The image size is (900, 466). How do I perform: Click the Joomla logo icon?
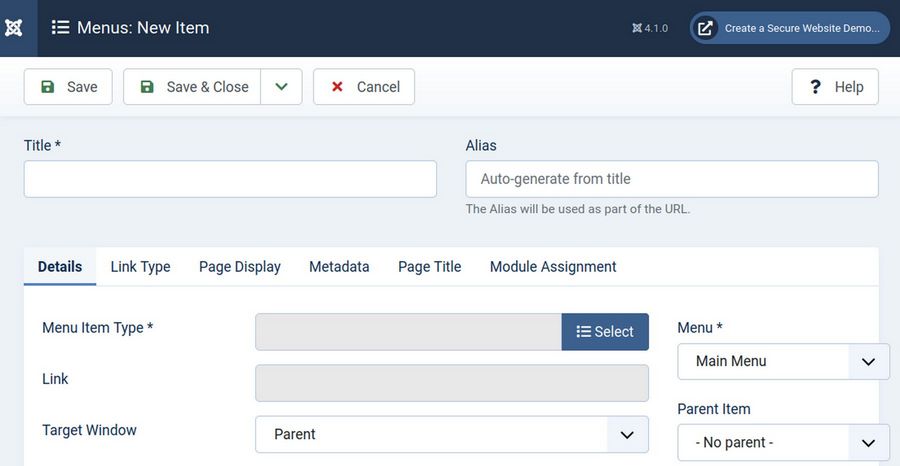(x=14, y=28)
